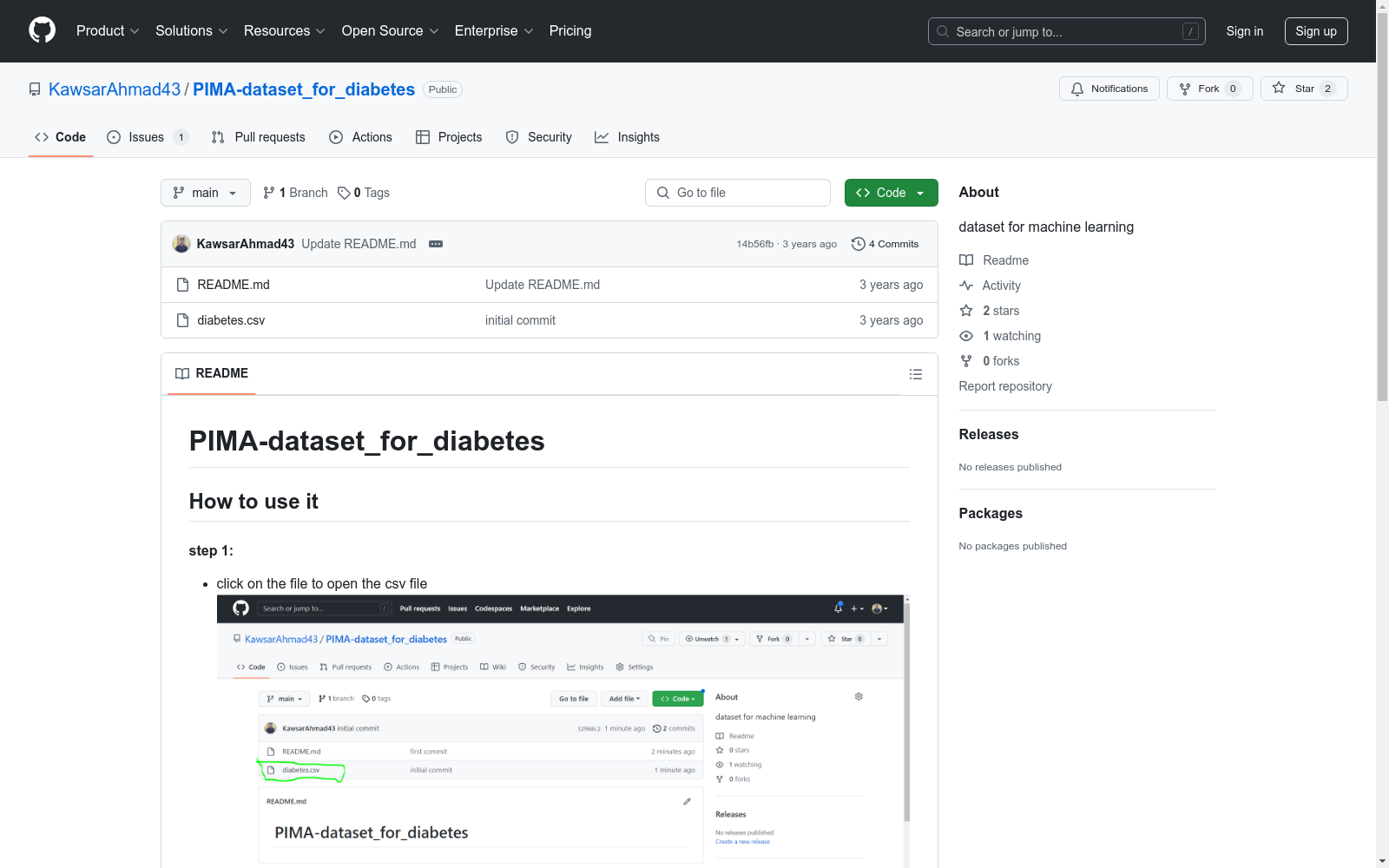Click the 0 Tags link

tap(364, 193)
